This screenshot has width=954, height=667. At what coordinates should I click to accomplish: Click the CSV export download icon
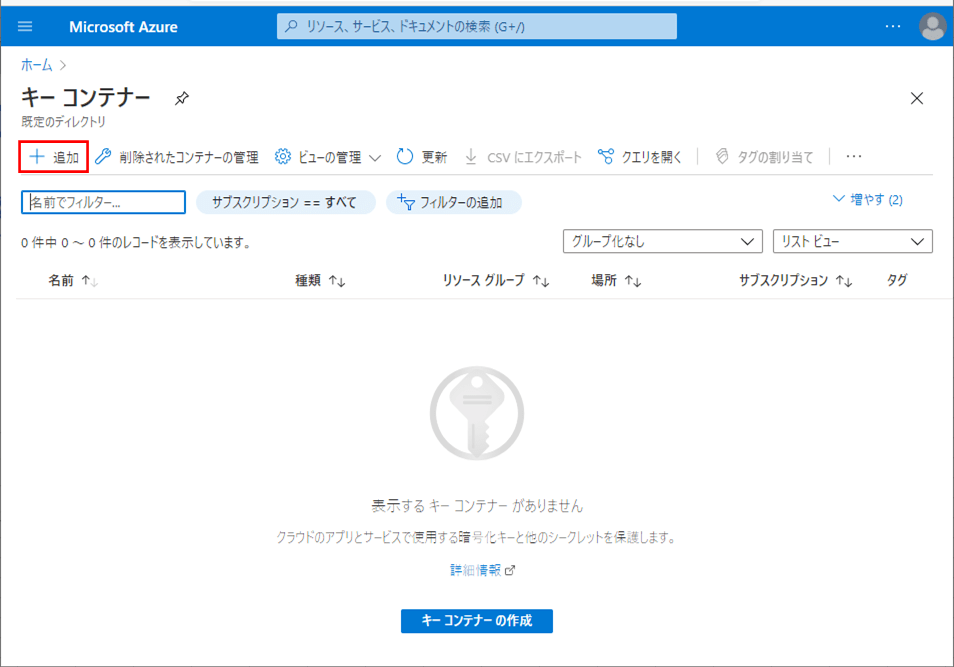471,156
